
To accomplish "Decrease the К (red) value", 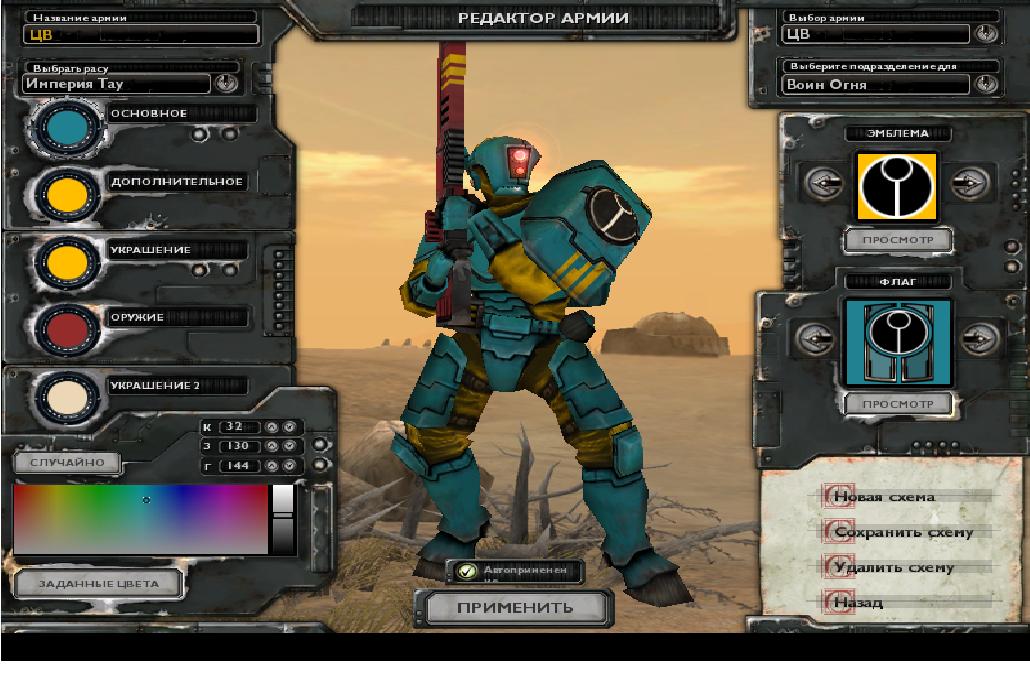I will point(289,427).
